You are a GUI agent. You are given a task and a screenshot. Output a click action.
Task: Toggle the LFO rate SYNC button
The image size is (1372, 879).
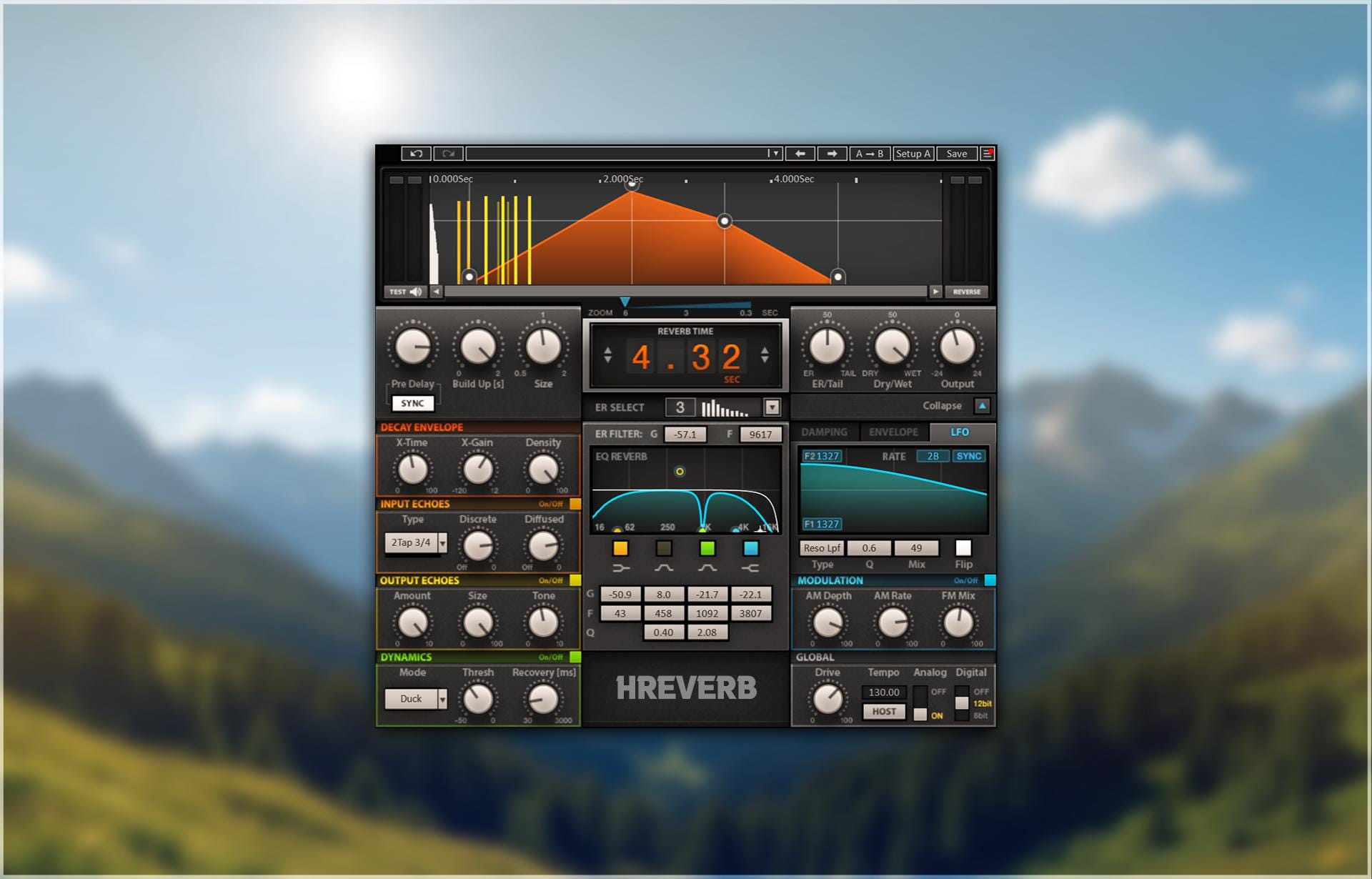969,456
